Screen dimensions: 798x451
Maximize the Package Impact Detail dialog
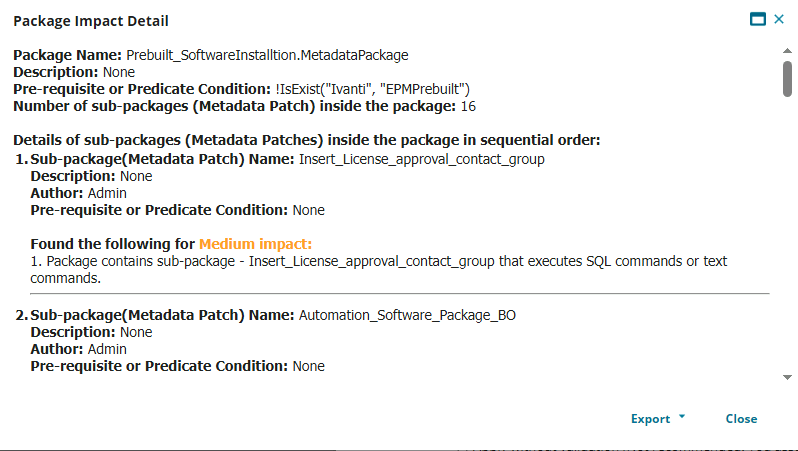(x=758, y=19)
